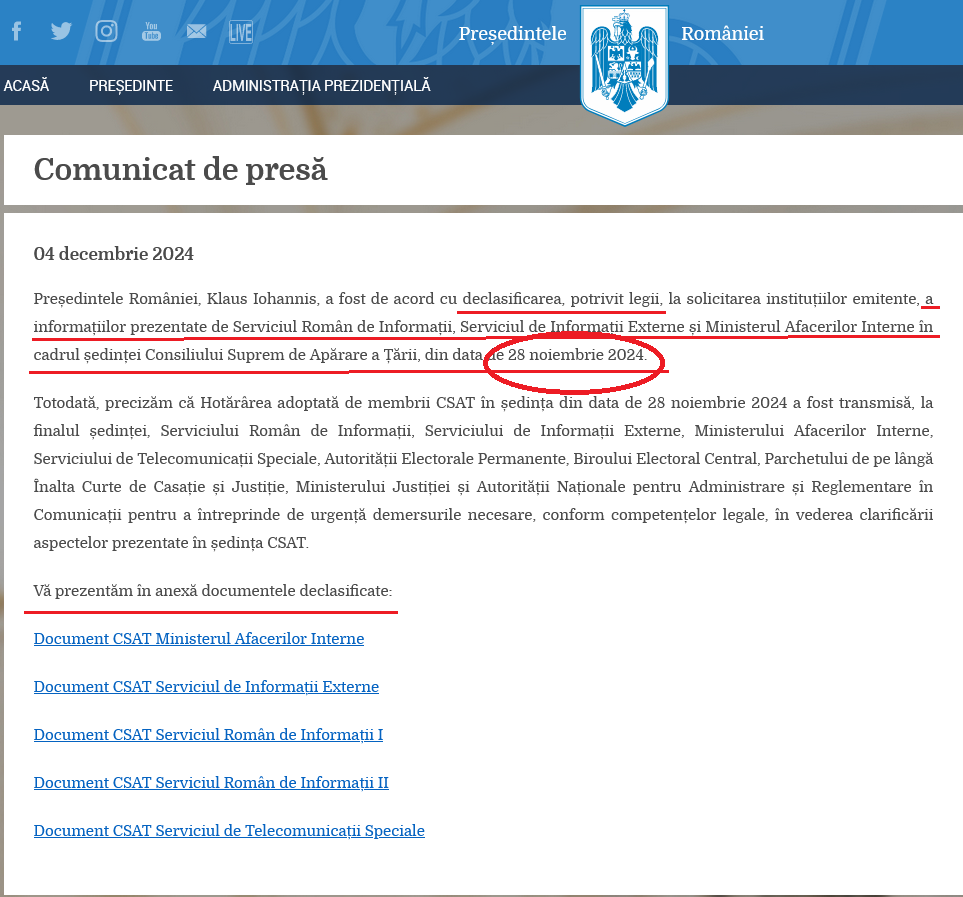The width and height of the screenshot is (963, 897).
Task: Click the României header text
Action: (722, 33)
